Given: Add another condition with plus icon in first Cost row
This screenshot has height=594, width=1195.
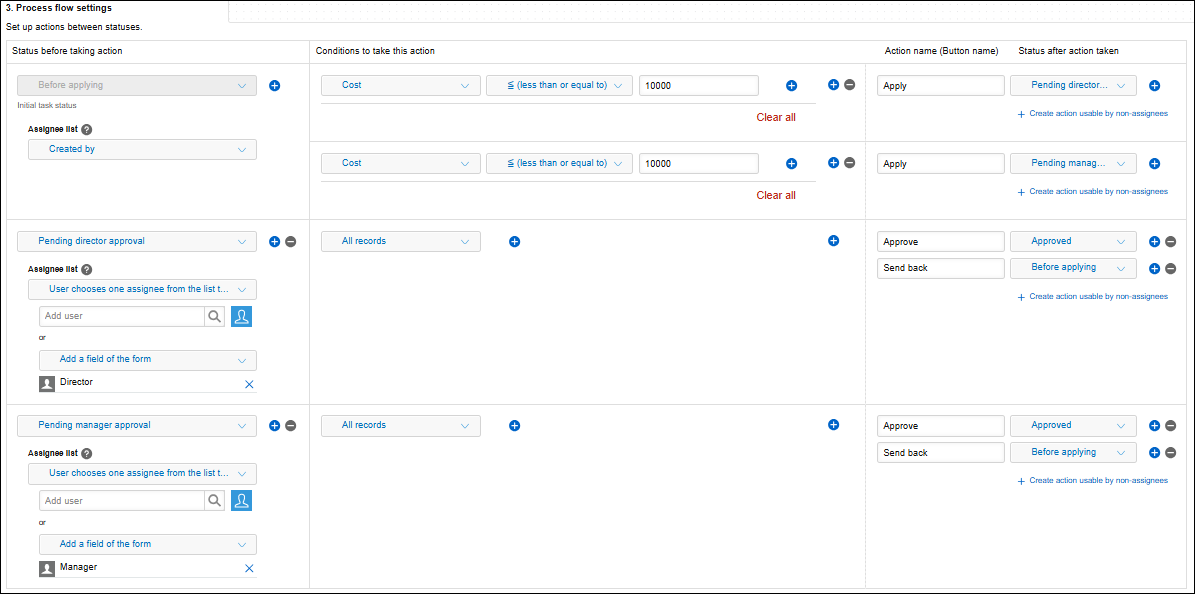Looking at the screenshot, I should (791, 85).
